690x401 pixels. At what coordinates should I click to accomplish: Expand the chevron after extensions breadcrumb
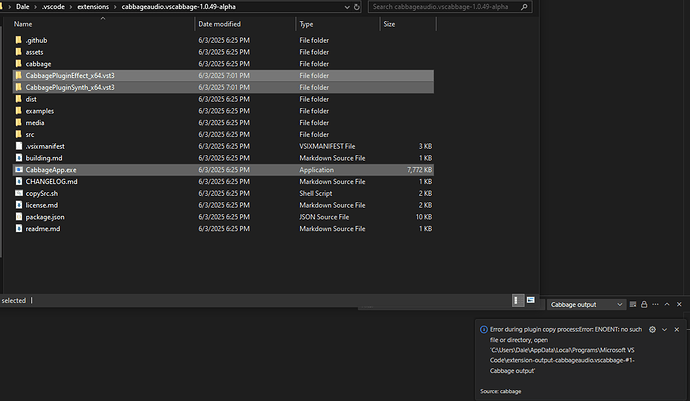pos(115,7)
